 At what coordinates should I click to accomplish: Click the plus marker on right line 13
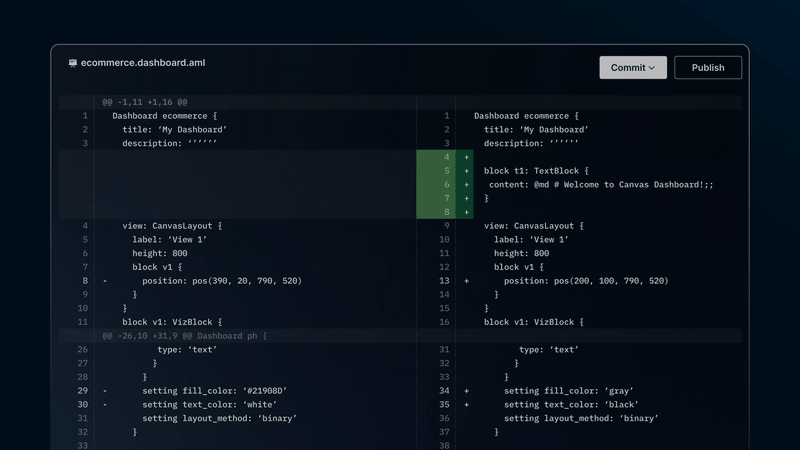click(466, 281)
